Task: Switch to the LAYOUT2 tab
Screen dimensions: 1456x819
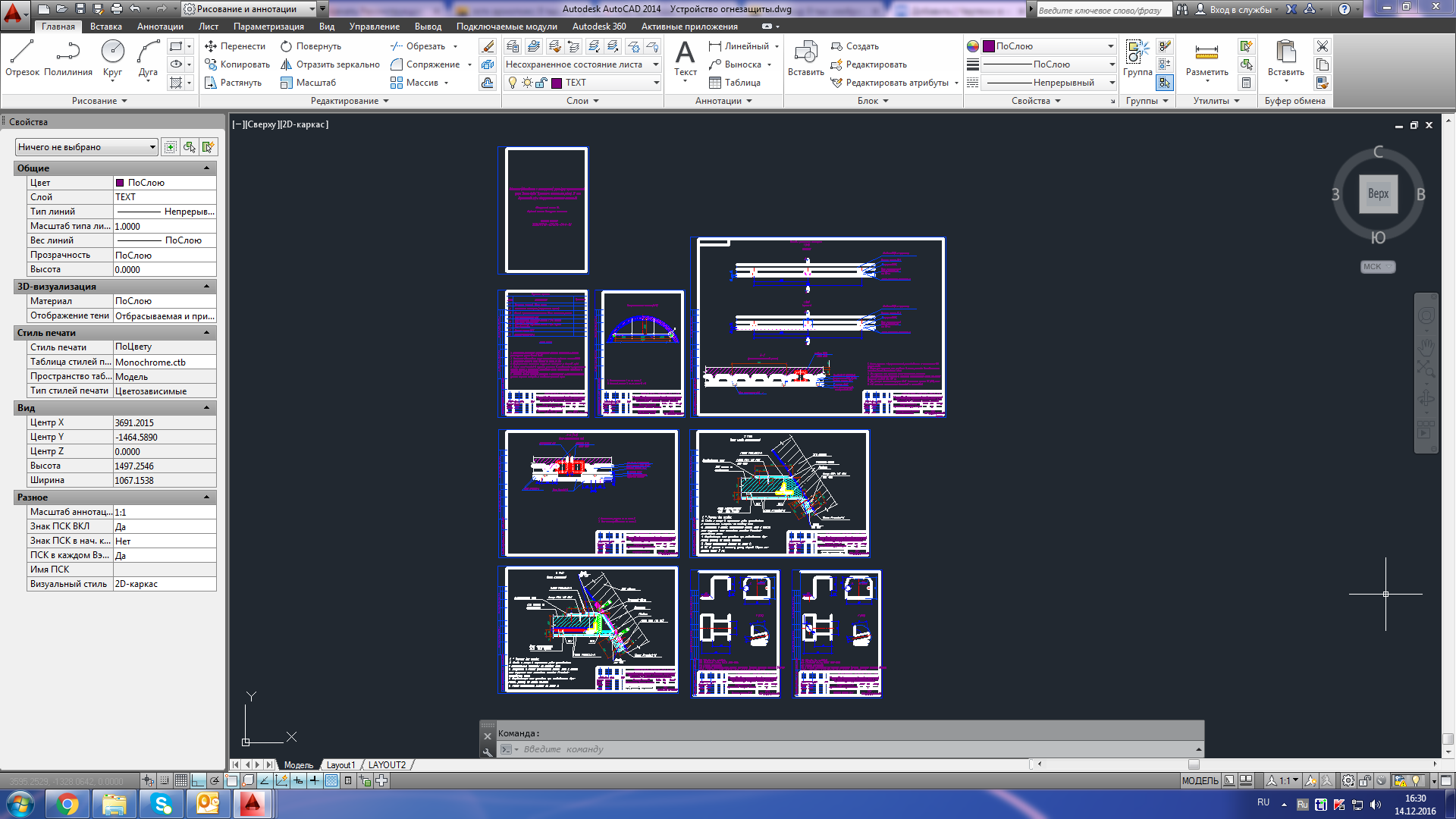Action: coord(387,765)
